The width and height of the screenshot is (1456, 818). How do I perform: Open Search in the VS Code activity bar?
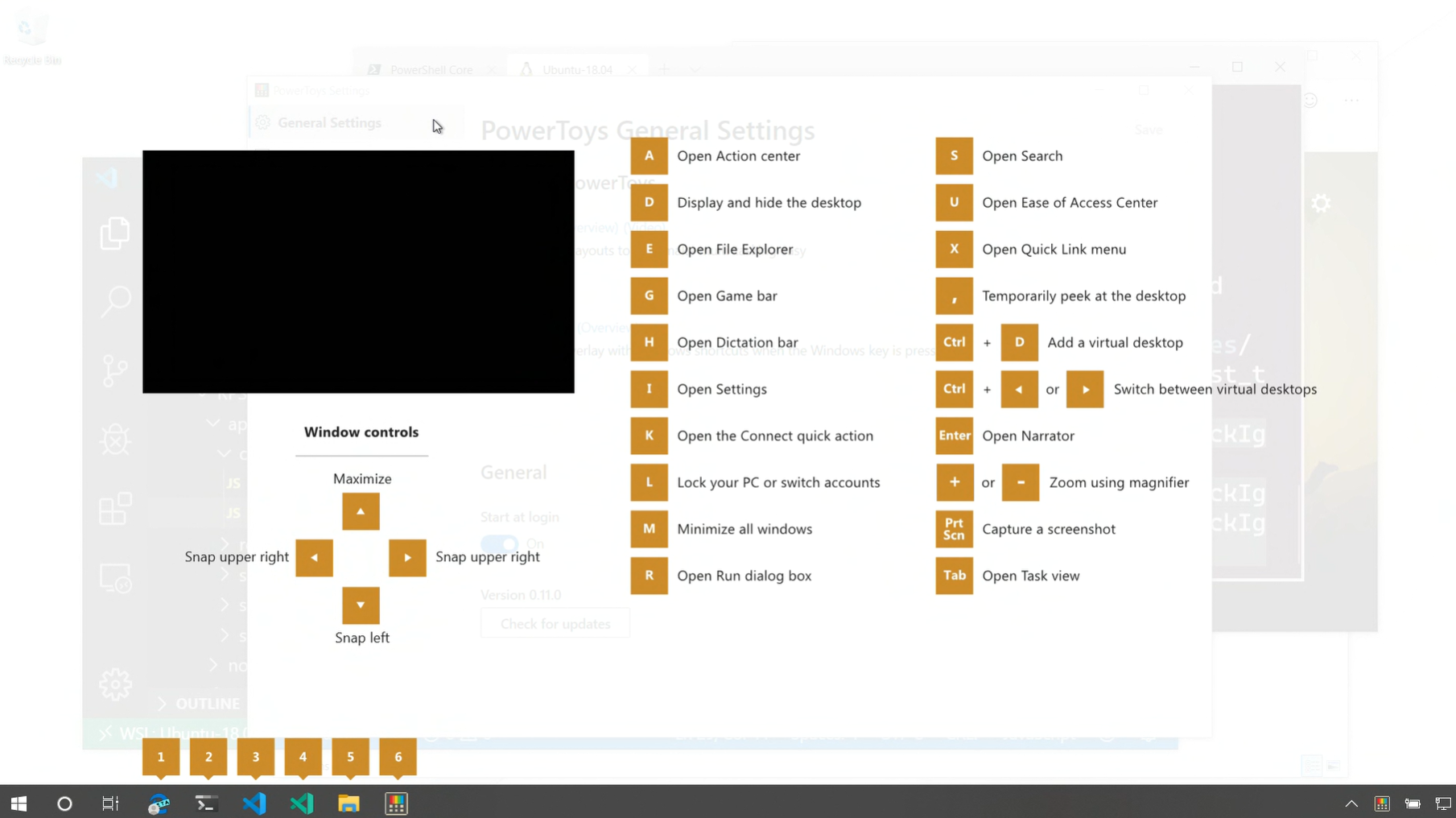(x=115, y=301)
